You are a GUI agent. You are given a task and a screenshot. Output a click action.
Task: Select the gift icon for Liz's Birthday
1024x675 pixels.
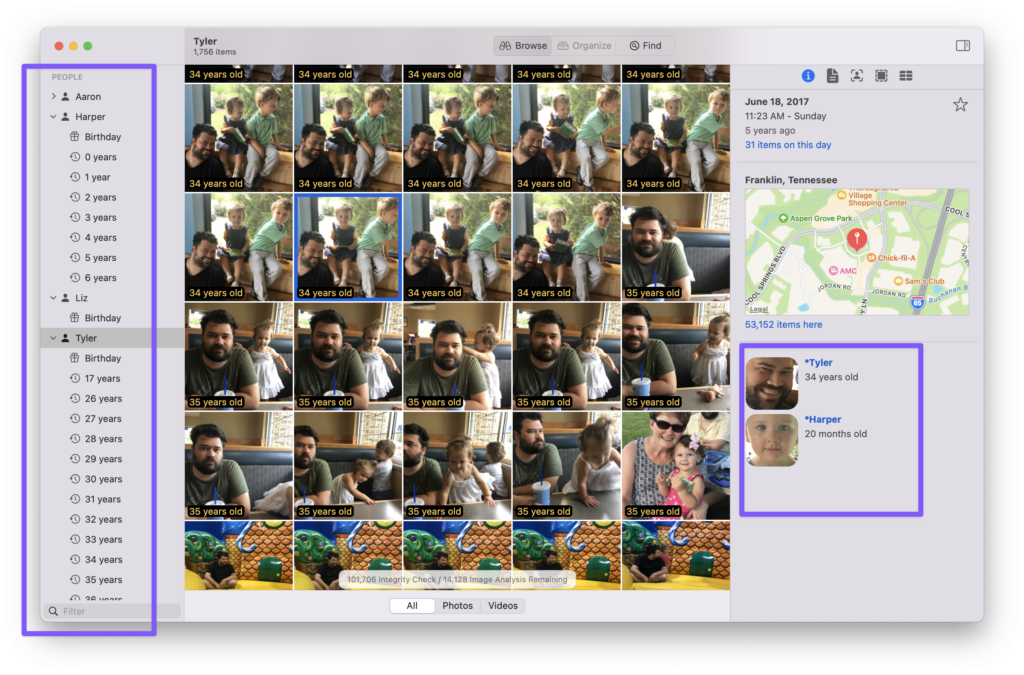74,318
